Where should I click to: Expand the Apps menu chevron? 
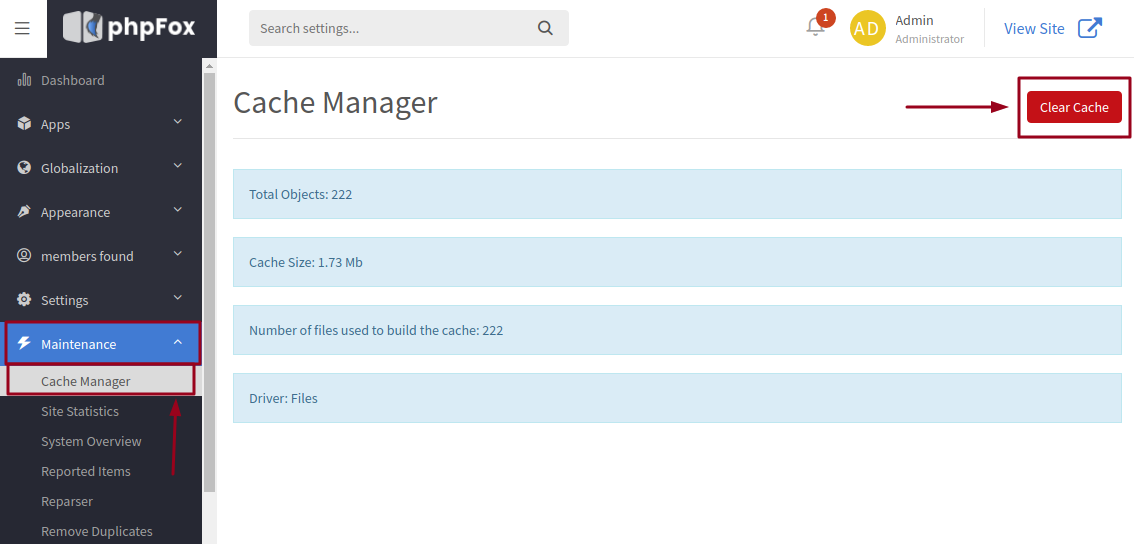(x=178, y=122)
